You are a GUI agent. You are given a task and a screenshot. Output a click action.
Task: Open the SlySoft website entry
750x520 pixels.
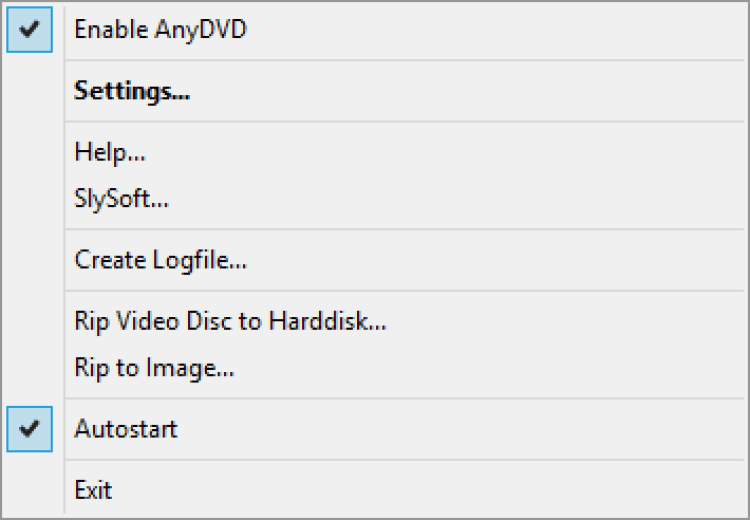121,199
